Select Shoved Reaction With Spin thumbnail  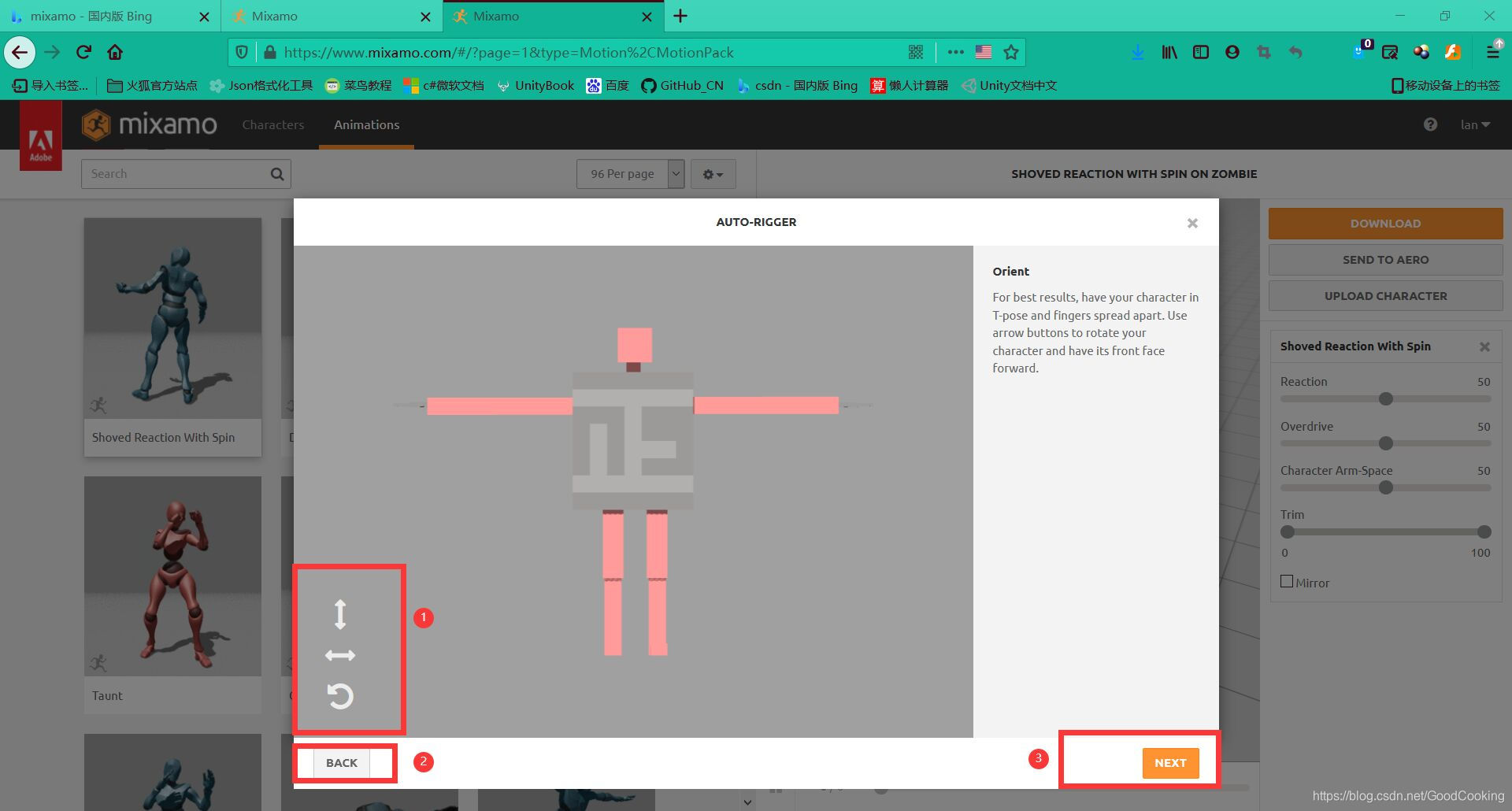tap(172, 318)
